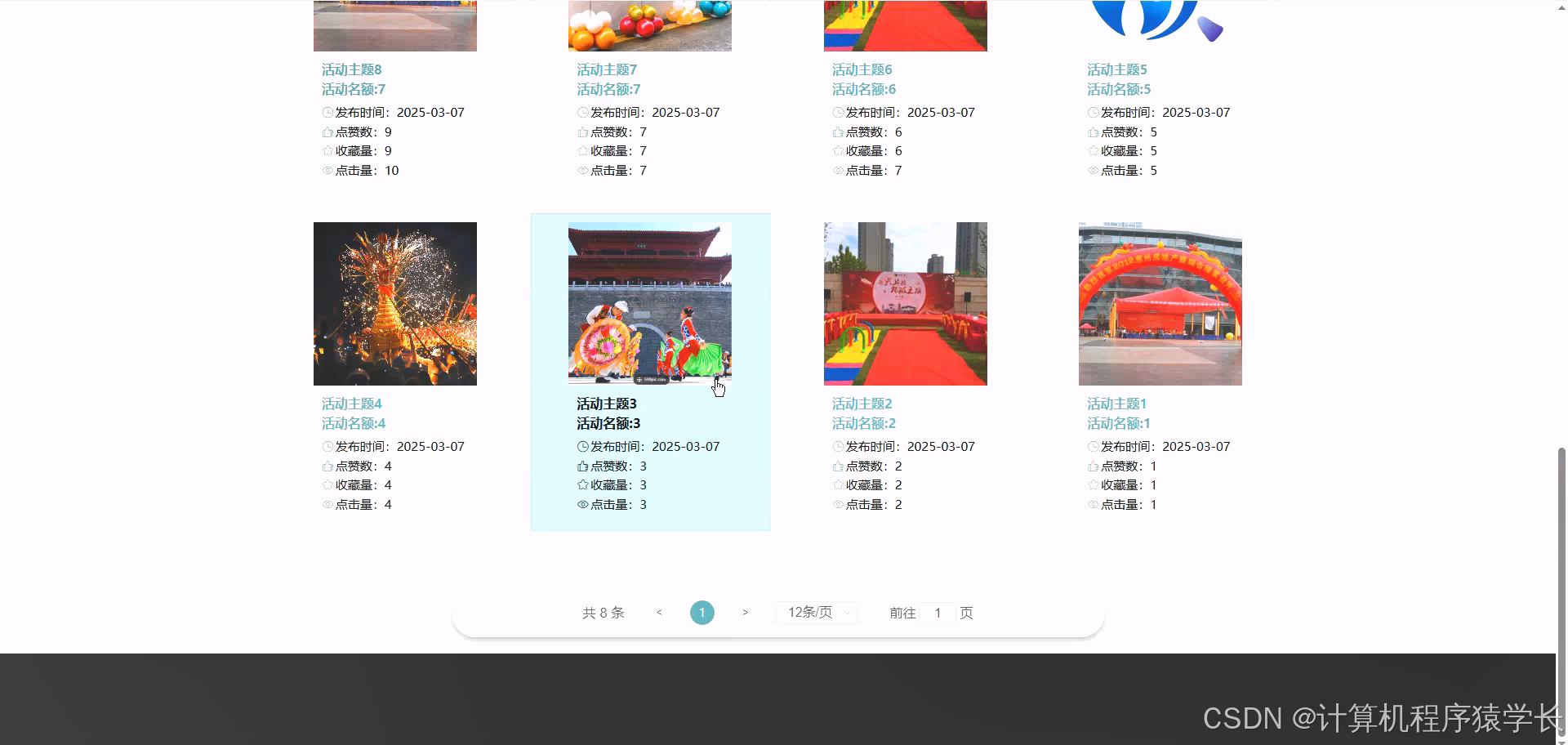Screen dimensions: 1568x745
Task: Open the 活动主题1 title link
Action: tap(1117, 404)
